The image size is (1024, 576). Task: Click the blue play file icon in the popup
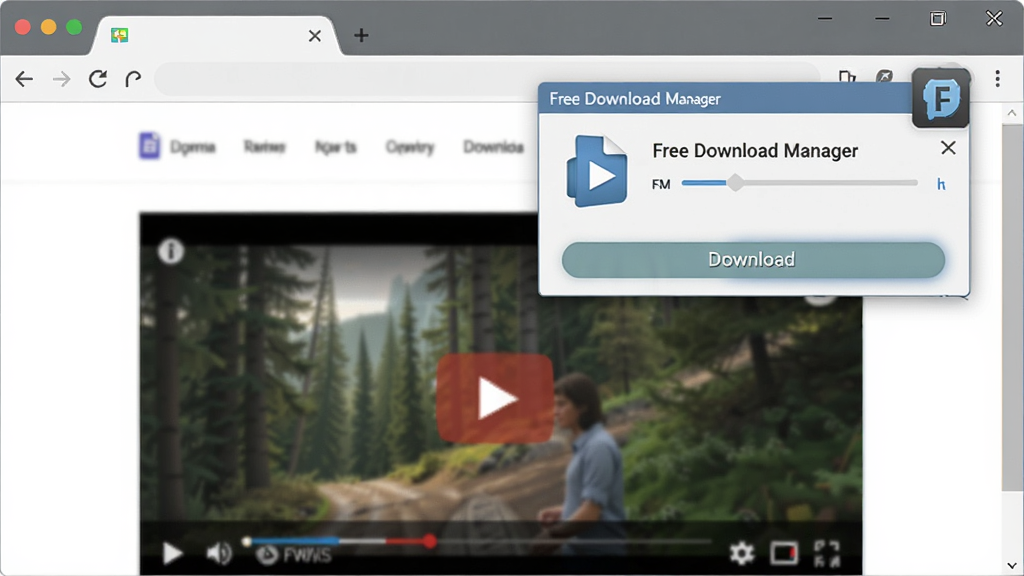point(597,171)
